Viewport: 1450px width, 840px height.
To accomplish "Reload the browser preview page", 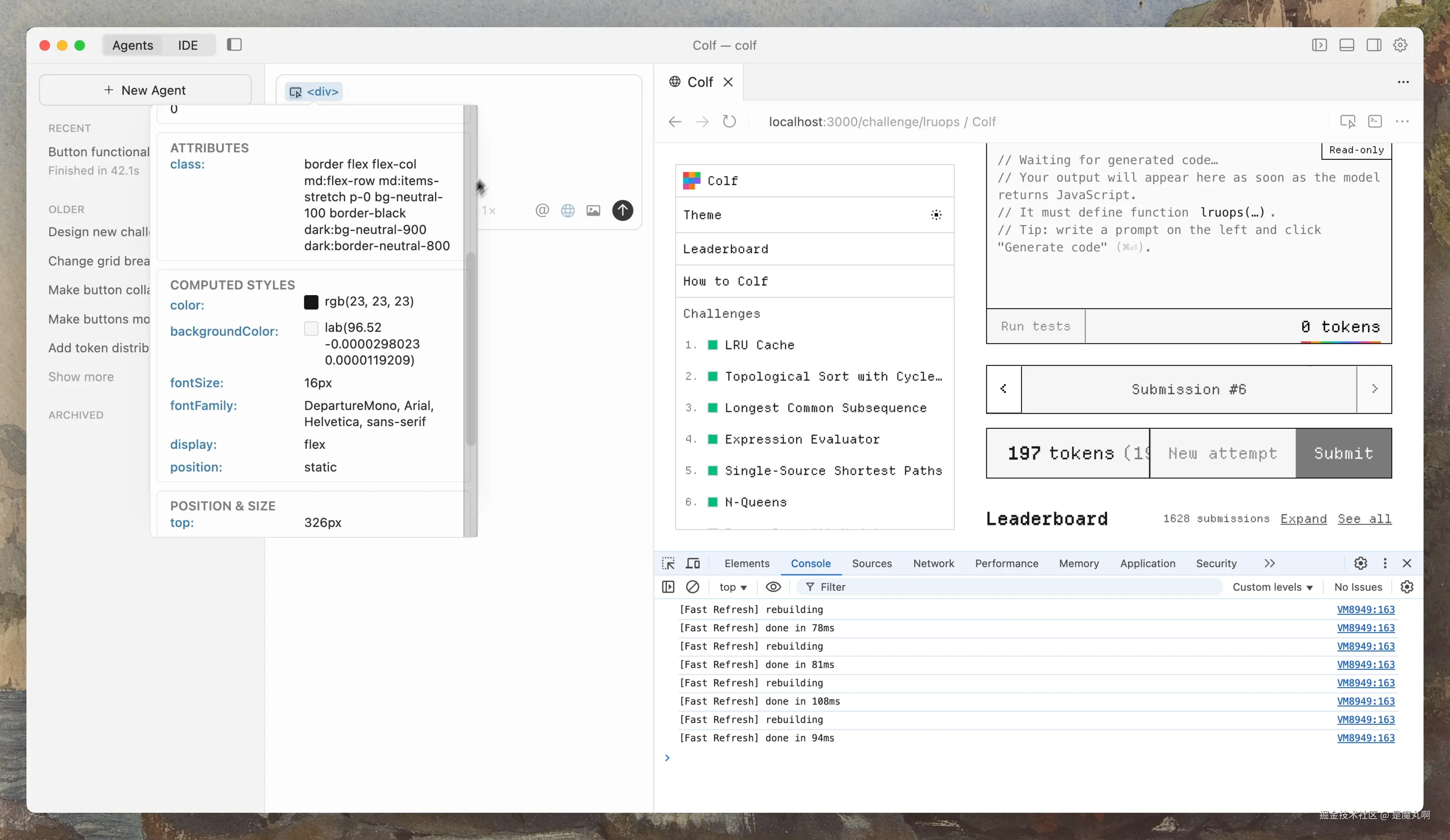I will click(x=729, y=121).
